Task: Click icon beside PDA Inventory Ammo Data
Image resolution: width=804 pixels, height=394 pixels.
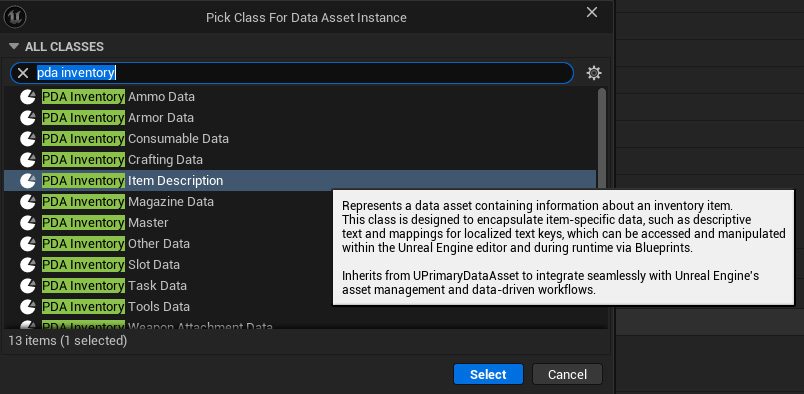Action: click(x=28, y=97)
